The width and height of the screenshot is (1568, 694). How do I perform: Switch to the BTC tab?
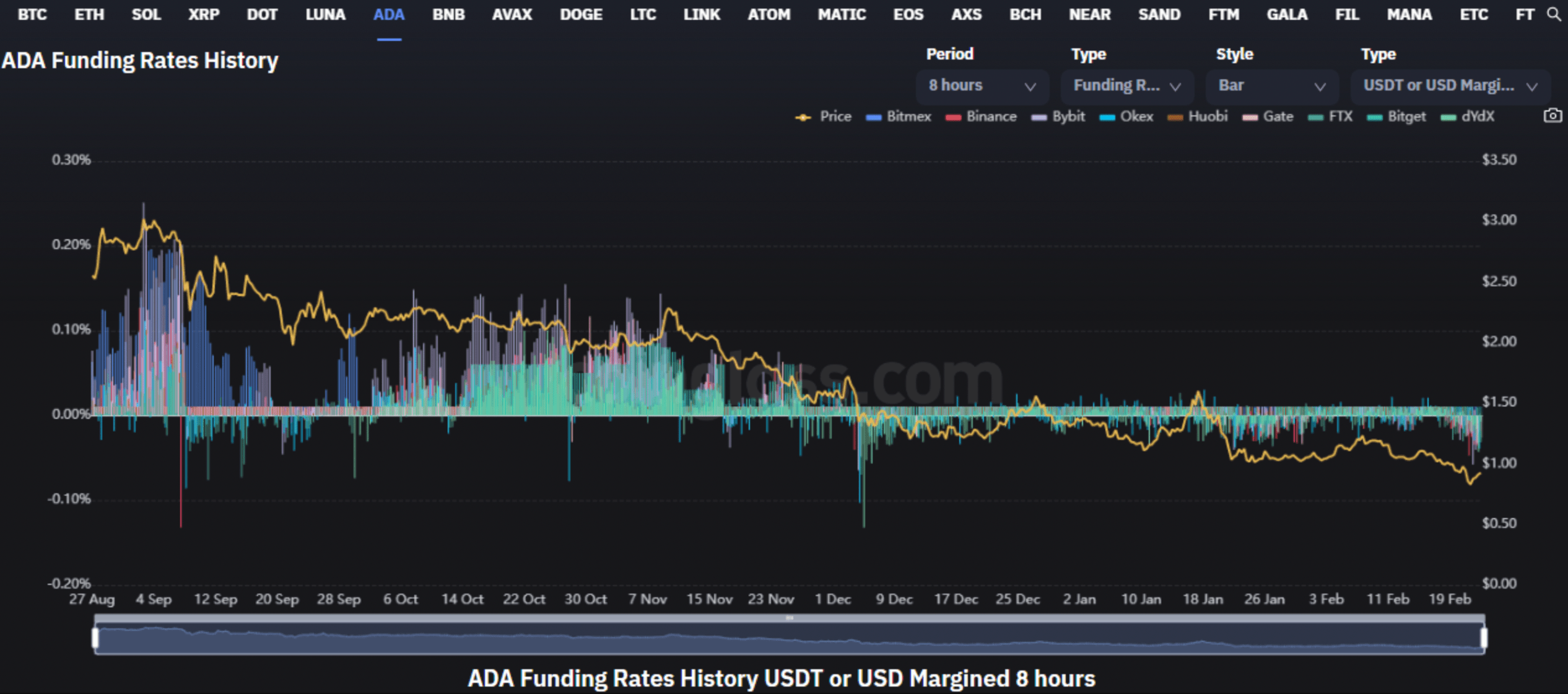[x=32, y=14]
